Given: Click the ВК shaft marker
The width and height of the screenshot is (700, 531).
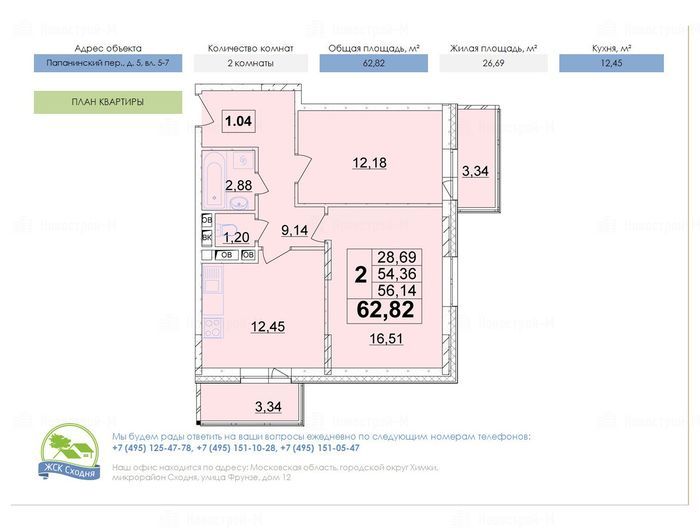Looking at the screenshot, I should (207, 237).
